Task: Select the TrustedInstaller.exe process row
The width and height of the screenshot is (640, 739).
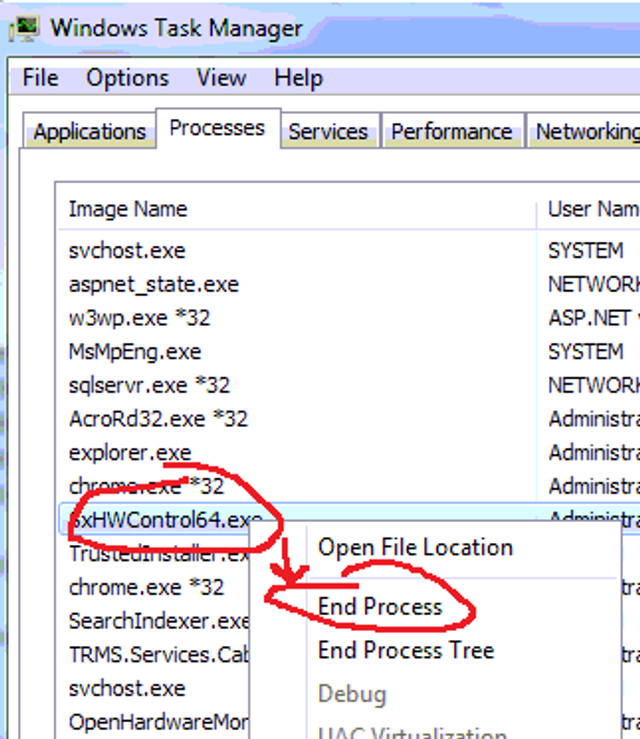Action: 159,554
